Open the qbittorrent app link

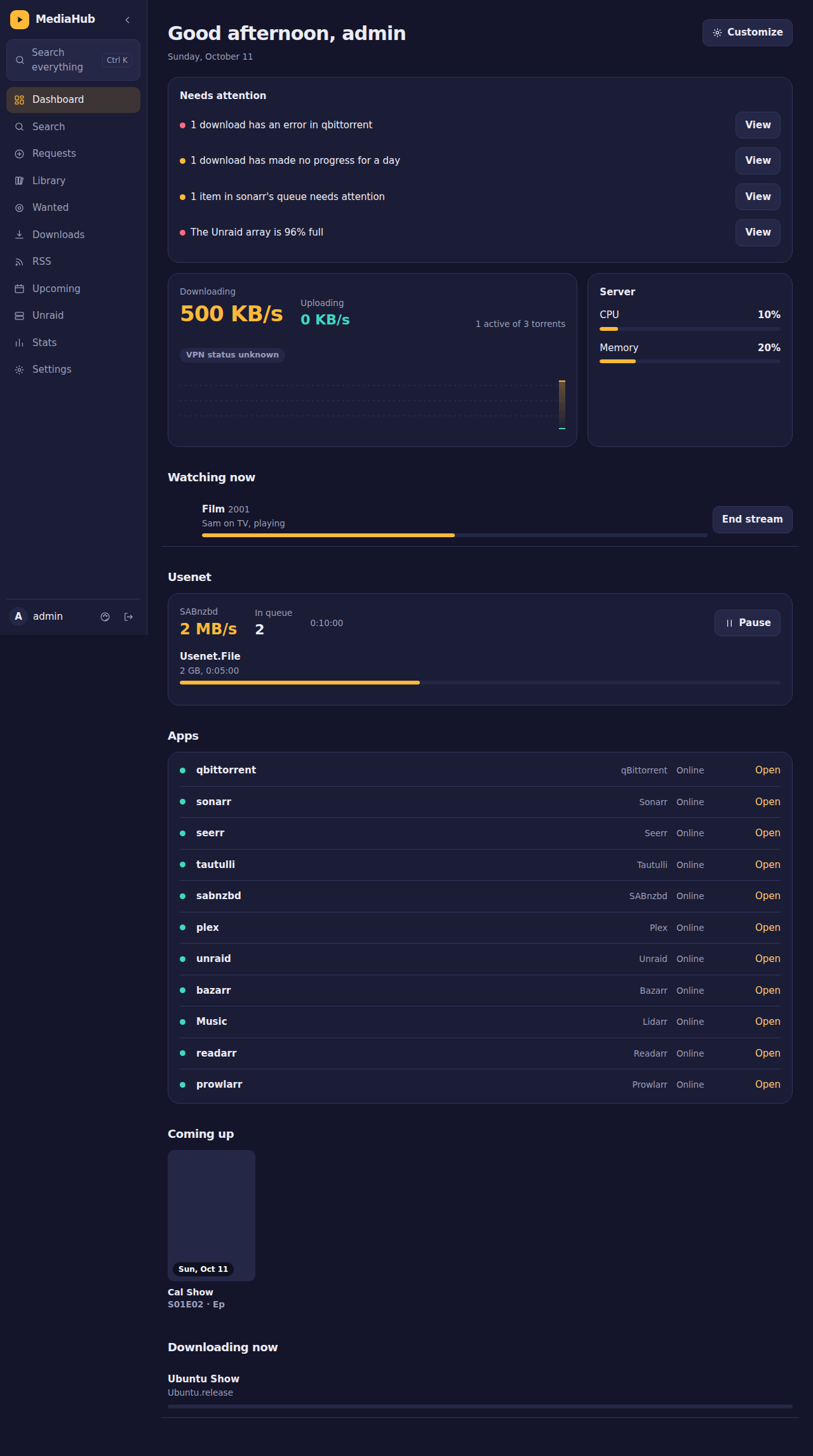tap(767, 770)
